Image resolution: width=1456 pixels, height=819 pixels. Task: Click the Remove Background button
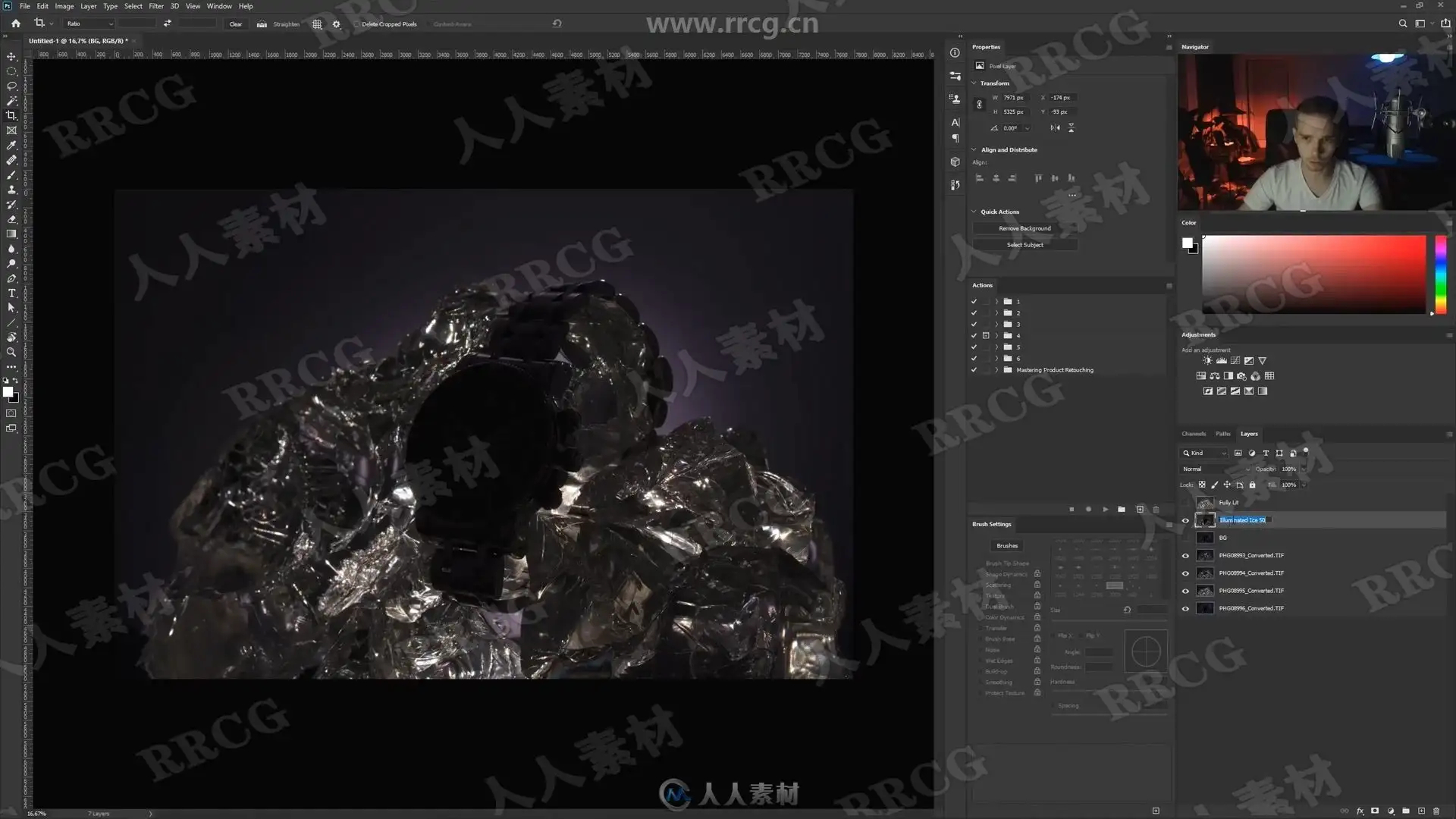coord(1025,228)
